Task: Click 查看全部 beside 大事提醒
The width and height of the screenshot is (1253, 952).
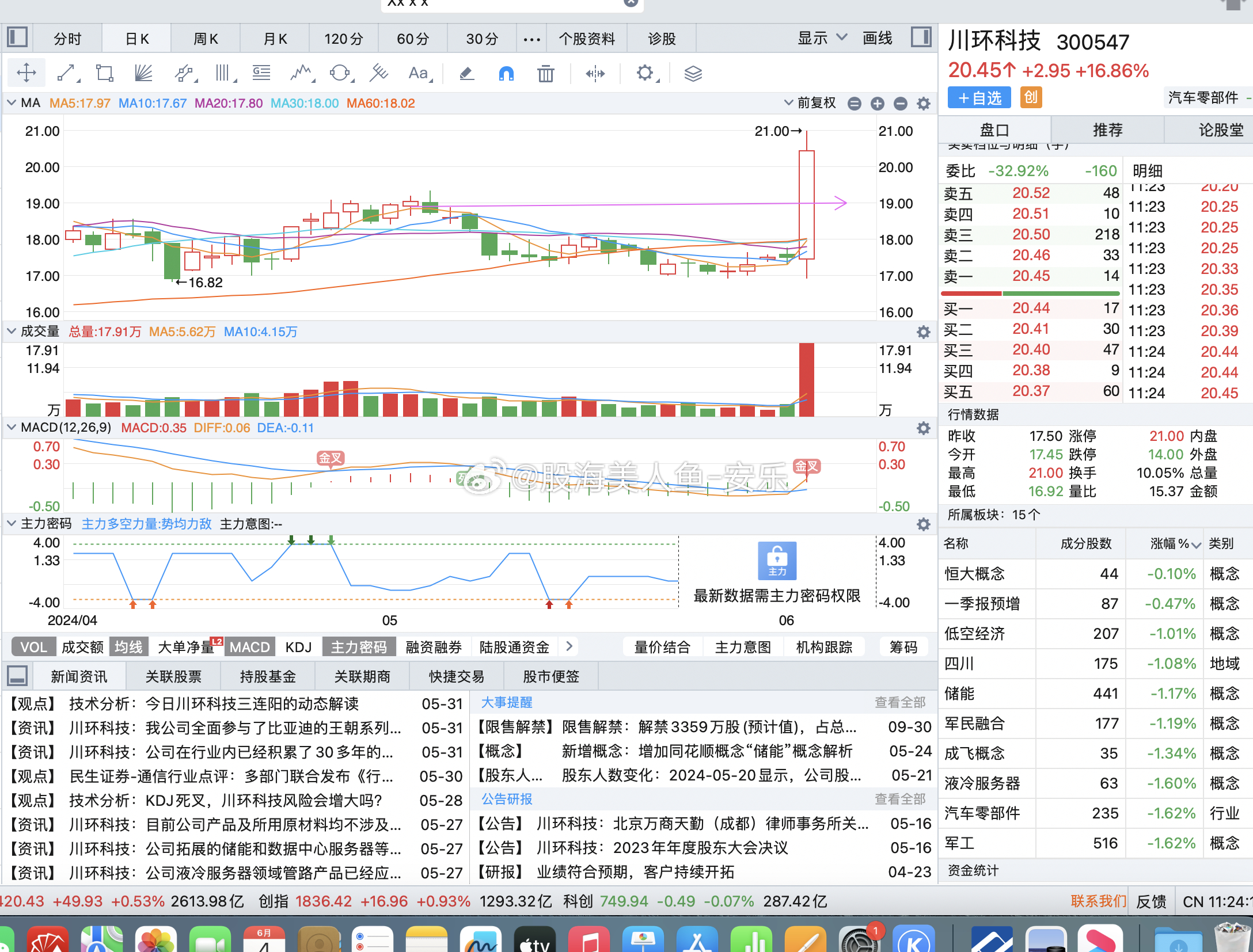Action: coord(900,702)
